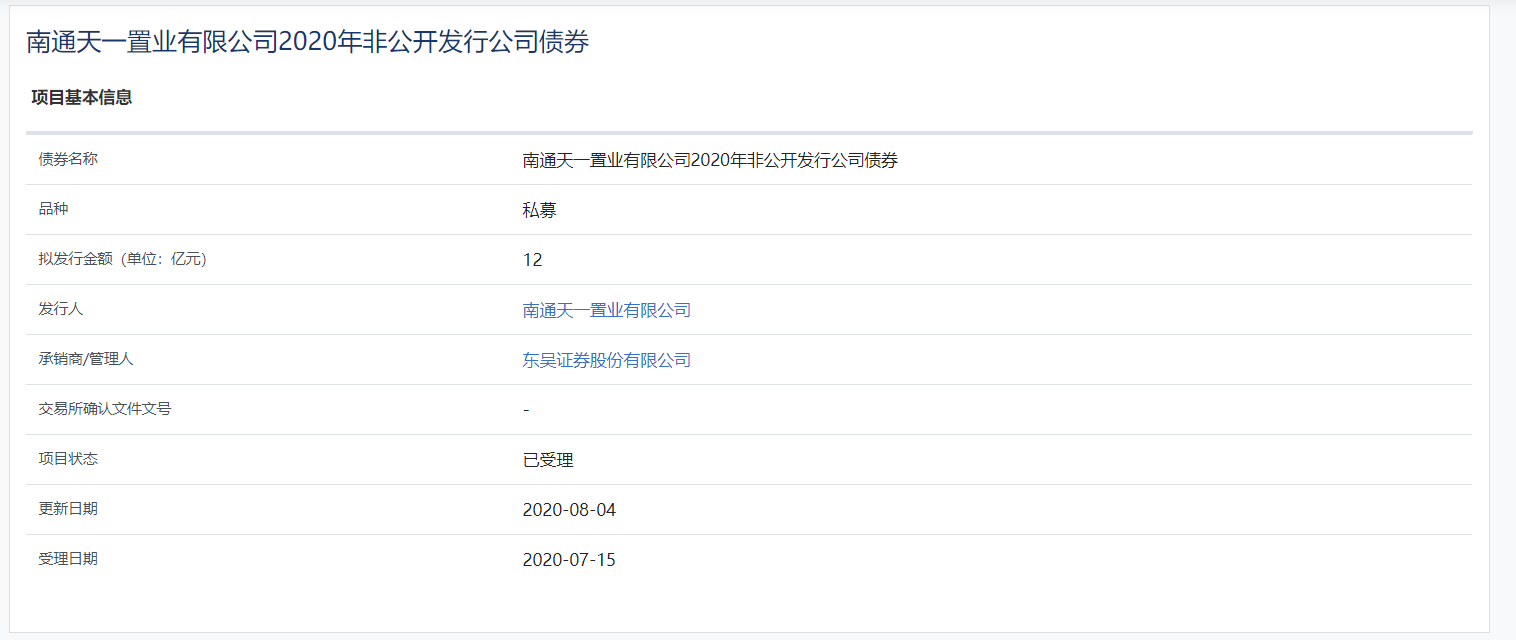Click the acceptance date 2020-07-15
Screen dimensions: 1516x640
coord(569,560)
